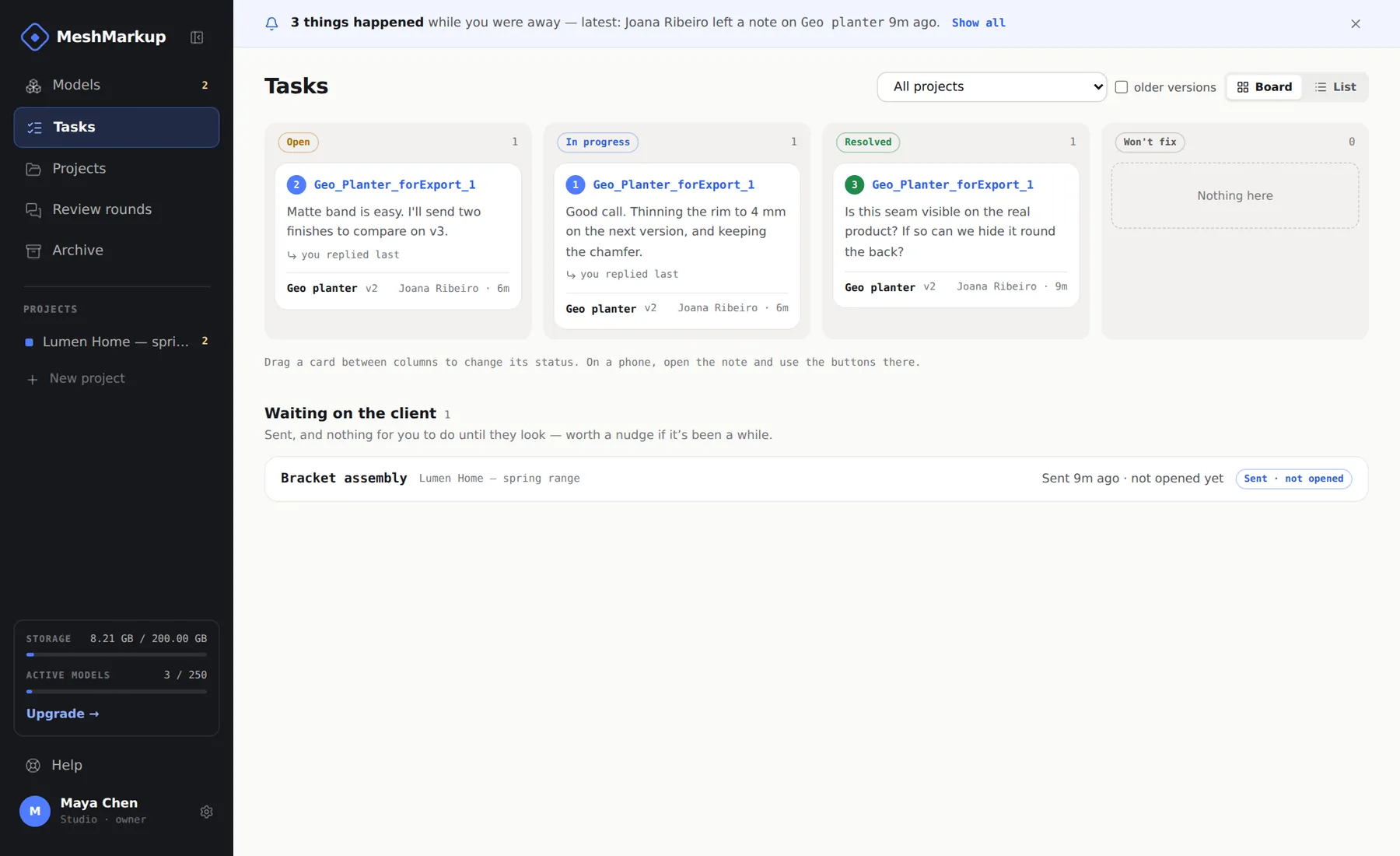Screen dimensions: 1400x856
Task: Click the Upgrade link
Action: (x=62, y=714)
